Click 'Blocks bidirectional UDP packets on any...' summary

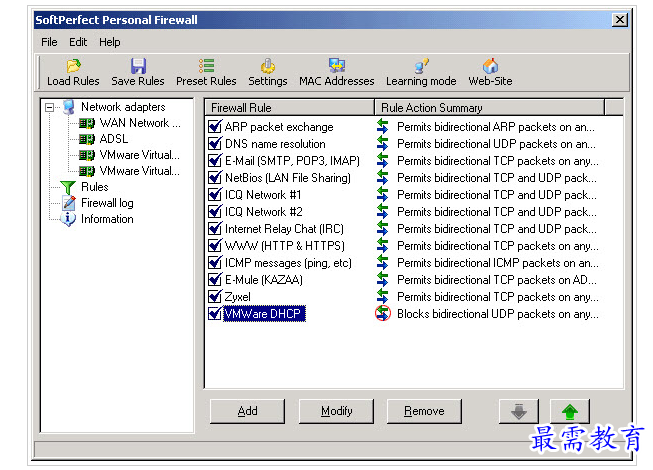click(498, 314)
